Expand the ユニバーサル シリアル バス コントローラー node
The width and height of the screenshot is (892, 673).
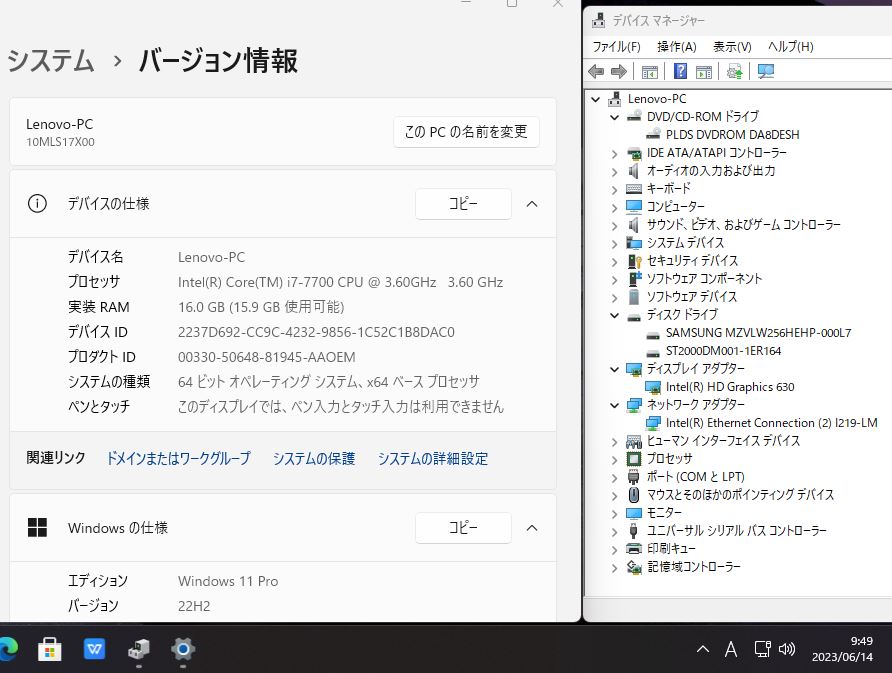point(614,532)
